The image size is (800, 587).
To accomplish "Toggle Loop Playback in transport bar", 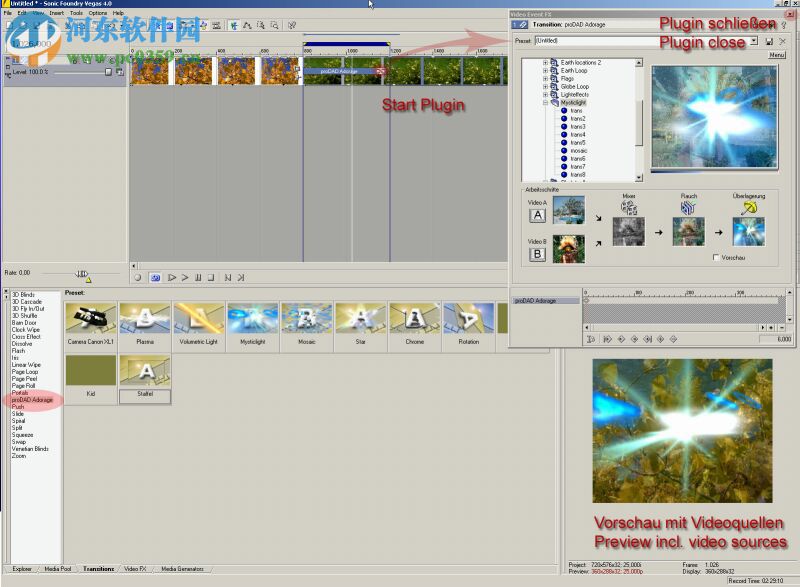I will click(156, 277).
